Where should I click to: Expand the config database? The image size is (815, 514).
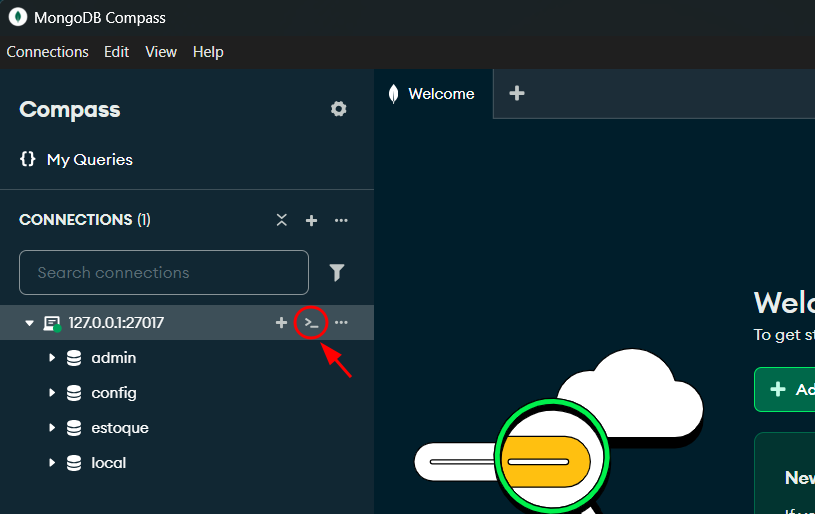(x=52, y=393)
